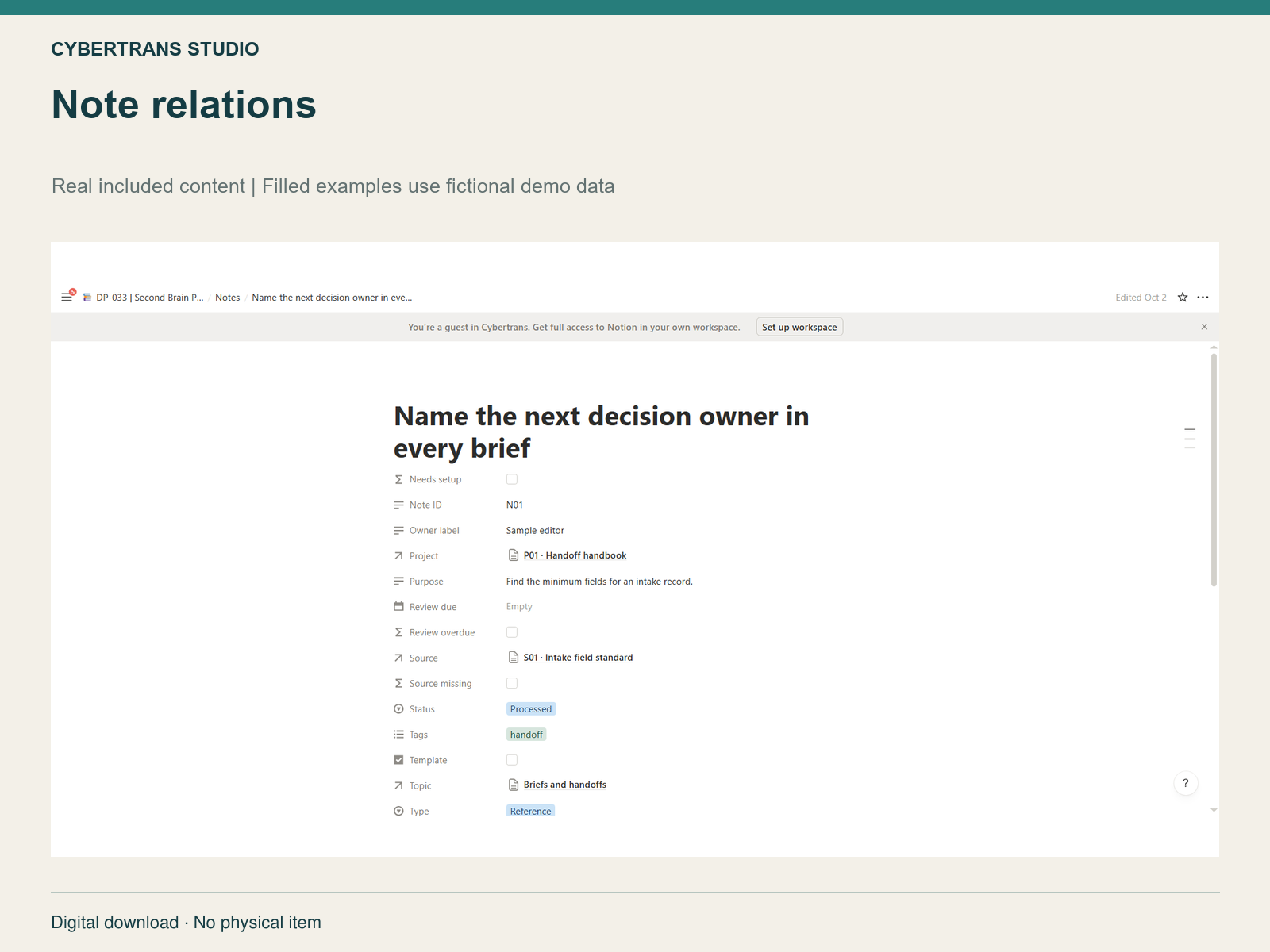Click the DP-033 Second Brain breadcrumb
This screenshot has width=1270, height=952.
click(144, 297)
